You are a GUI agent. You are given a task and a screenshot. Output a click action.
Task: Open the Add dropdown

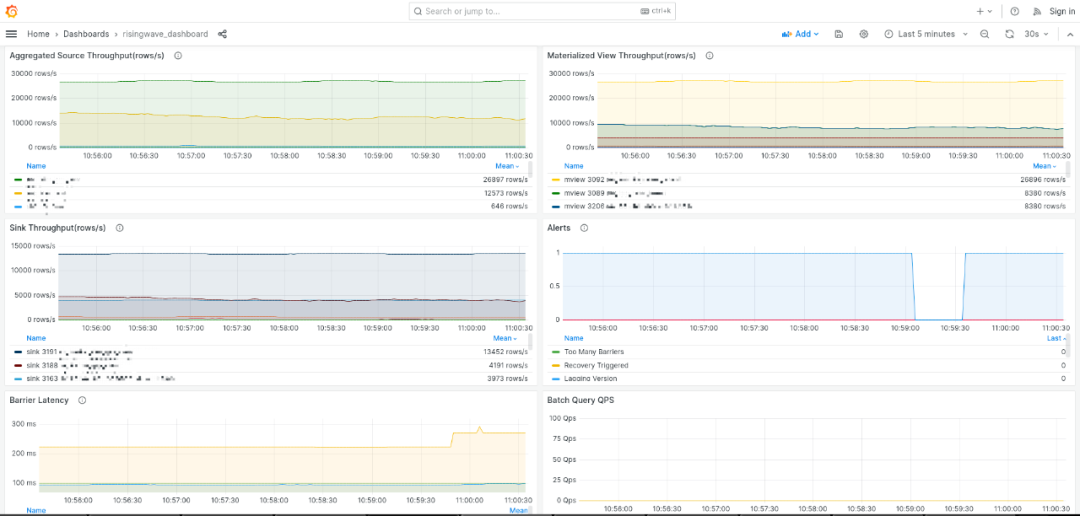[x=800, y=34]
